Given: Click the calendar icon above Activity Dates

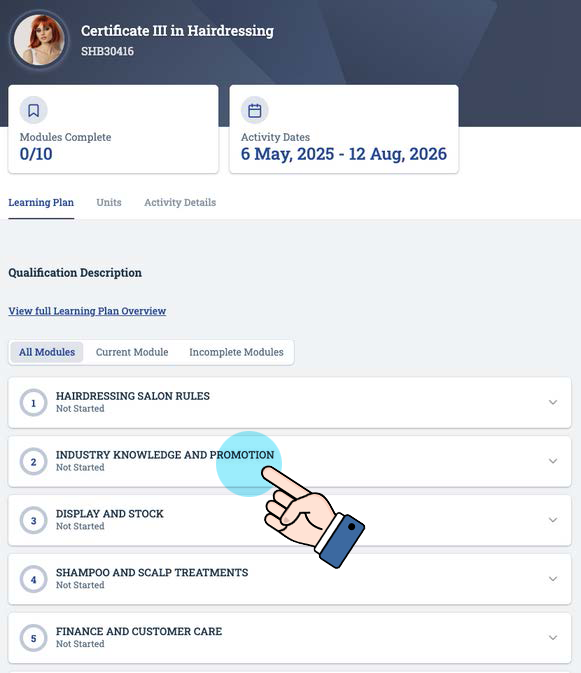Looking at the screenshot, I should [x=254, y=110].
